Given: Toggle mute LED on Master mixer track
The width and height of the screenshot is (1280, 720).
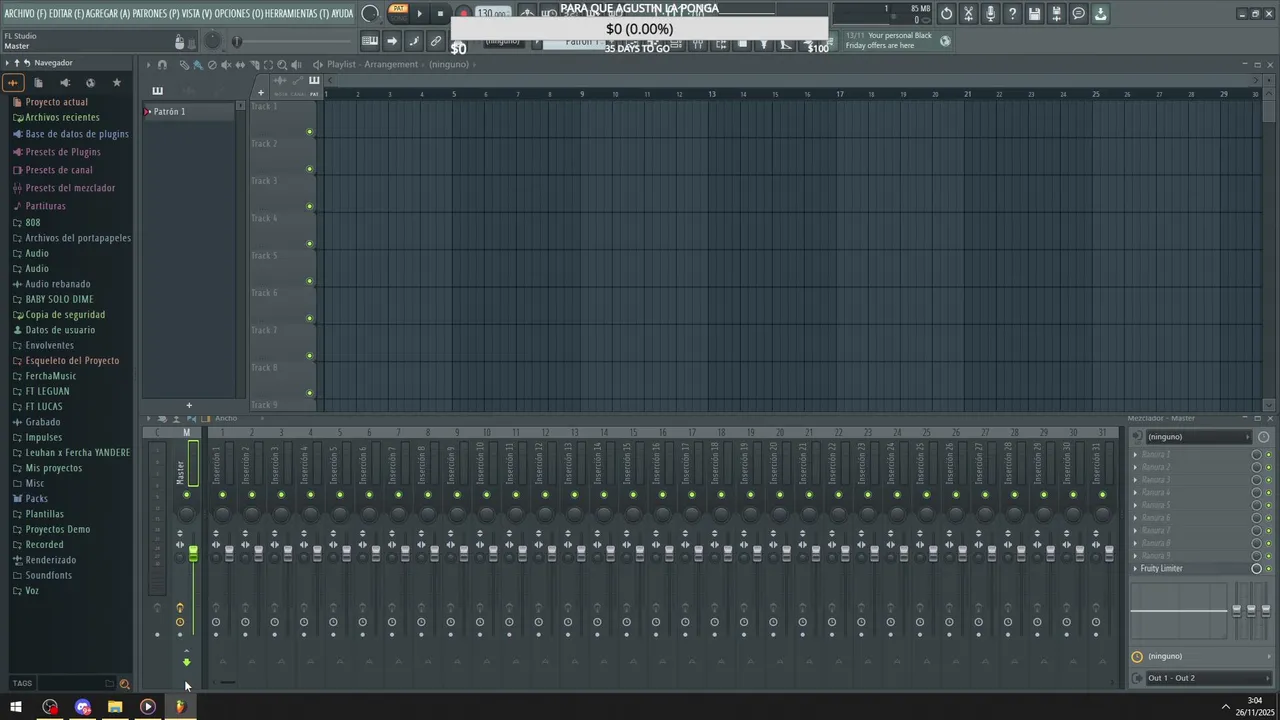Looking at the screenshot, I should pos(186,495).
